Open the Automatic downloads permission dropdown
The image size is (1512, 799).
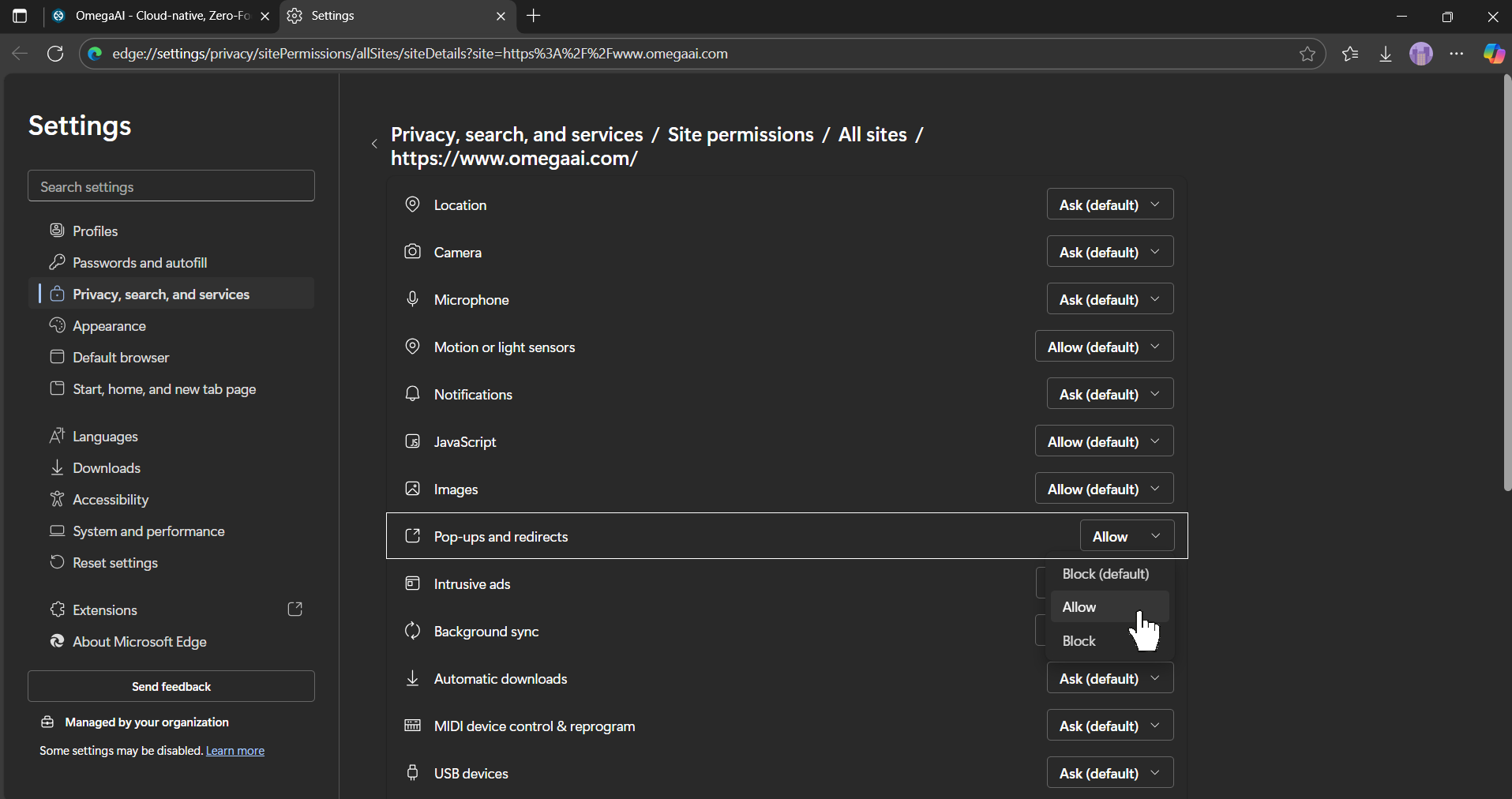tap(1109, 677)
